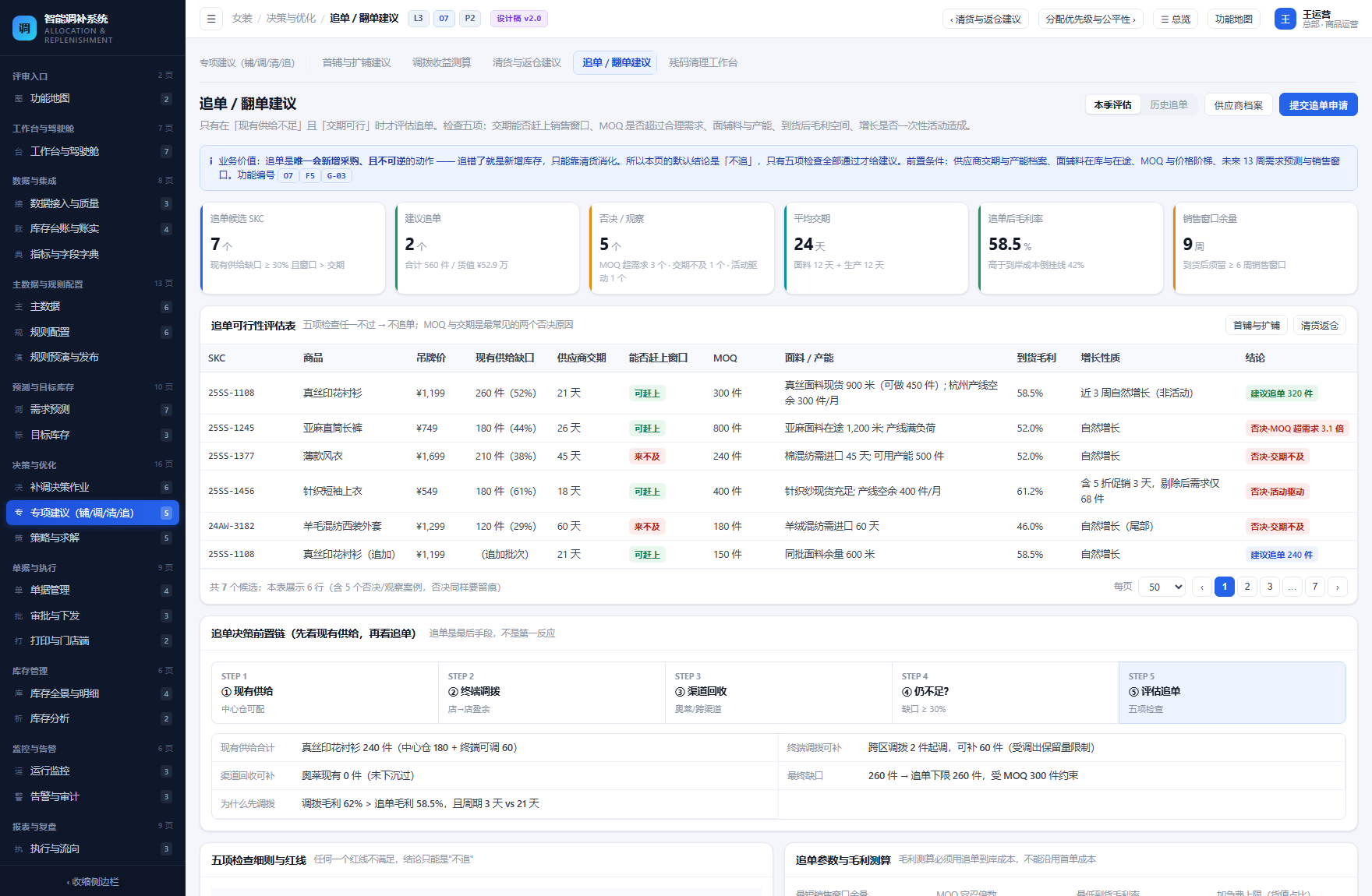Open 规则配置 in sidebar
Image resolution: width=1372 pixels, height=896 pixels.
(x=93, y=333)
